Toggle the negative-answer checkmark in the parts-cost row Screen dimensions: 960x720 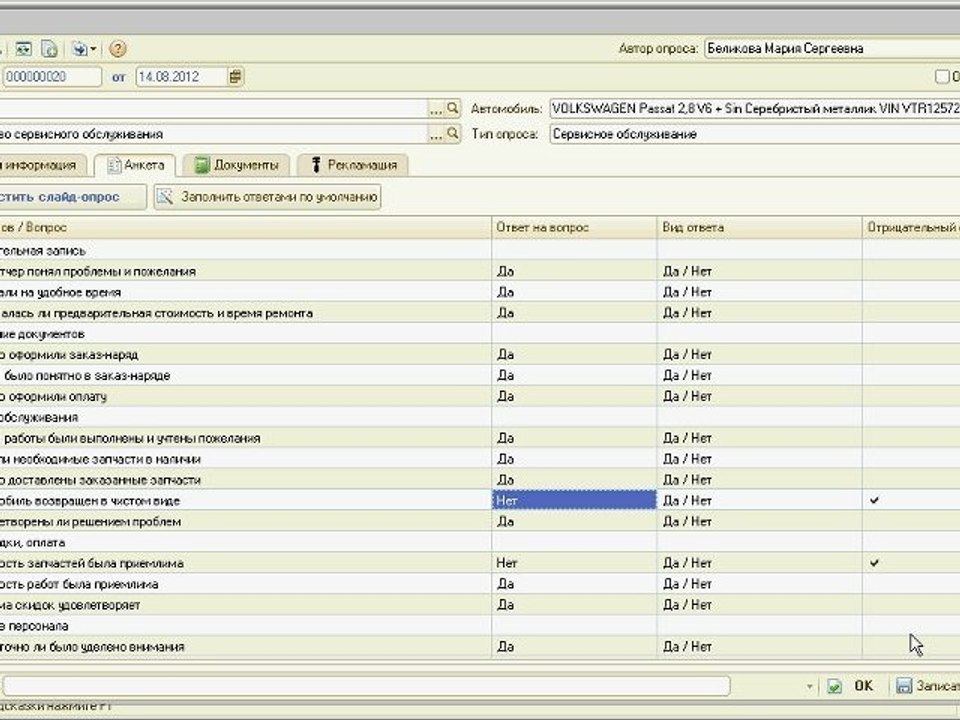(x=874, y=563)
